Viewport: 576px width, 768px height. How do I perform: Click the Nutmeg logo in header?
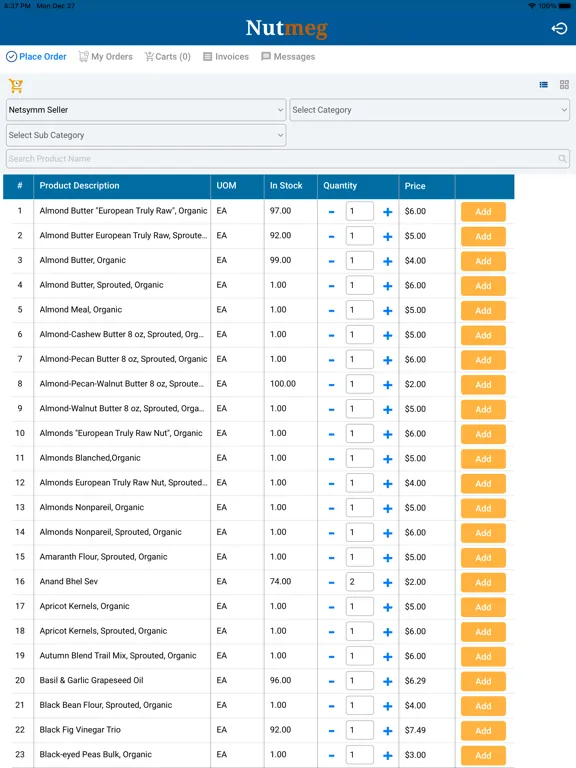point(287,28)
